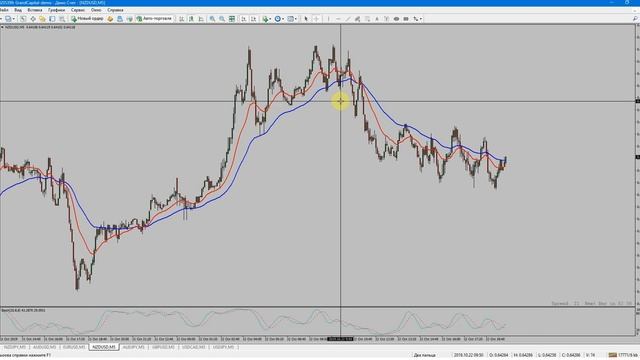640x360 pixels.
Task: Switch chart to candlestick mode
Action: (191, 19)
